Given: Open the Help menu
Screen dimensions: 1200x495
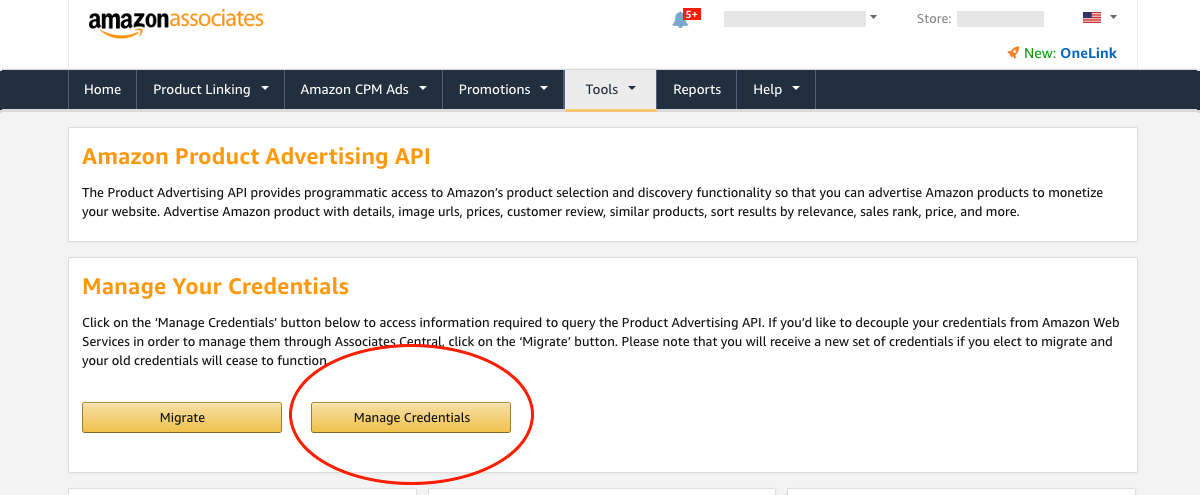Looking at the screenshot, I should [776, 89].
